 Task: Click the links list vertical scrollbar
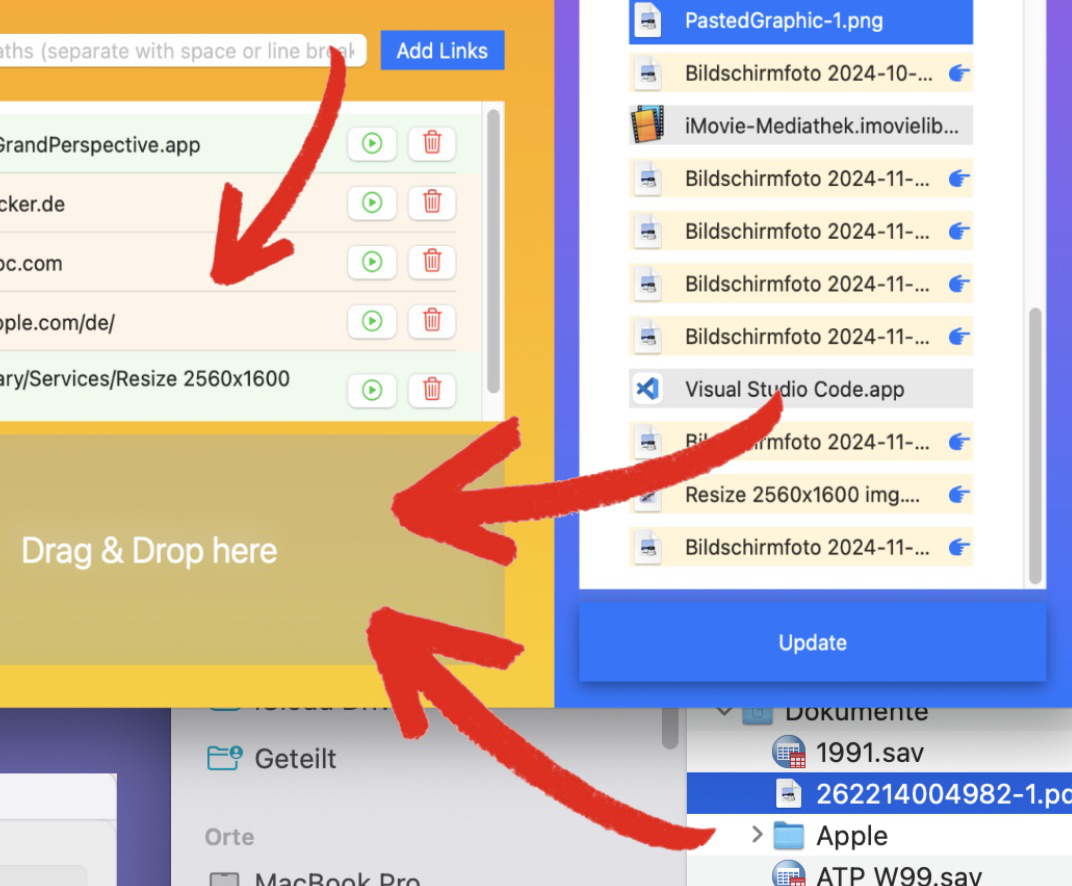[x=493, y=250]
